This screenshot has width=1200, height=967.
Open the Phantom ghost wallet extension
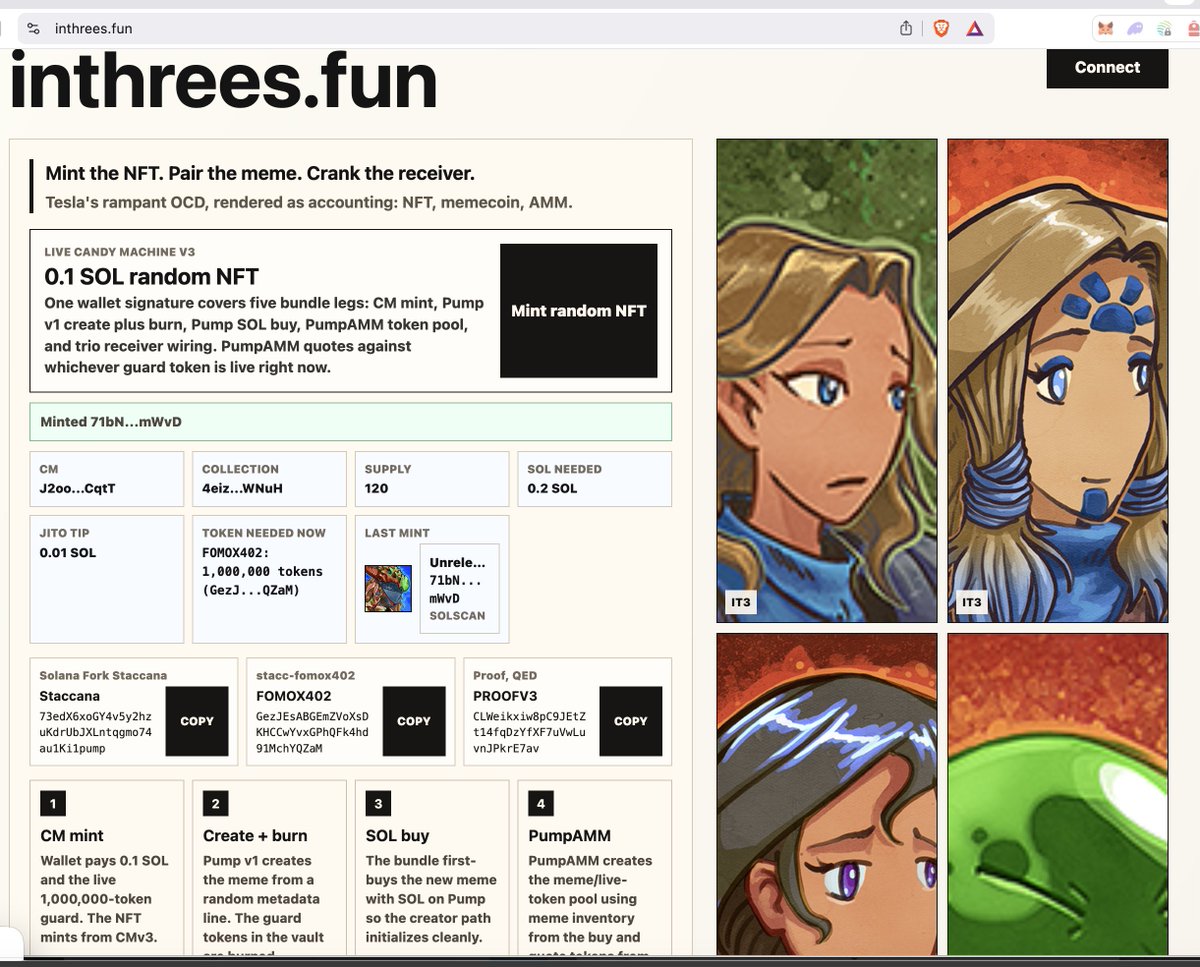tap(1135, 30)
